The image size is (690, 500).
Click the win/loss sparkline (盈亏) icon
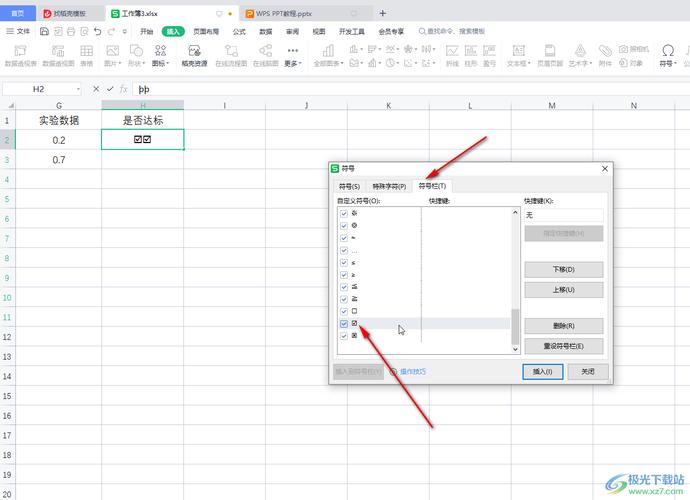coord(489,55)
